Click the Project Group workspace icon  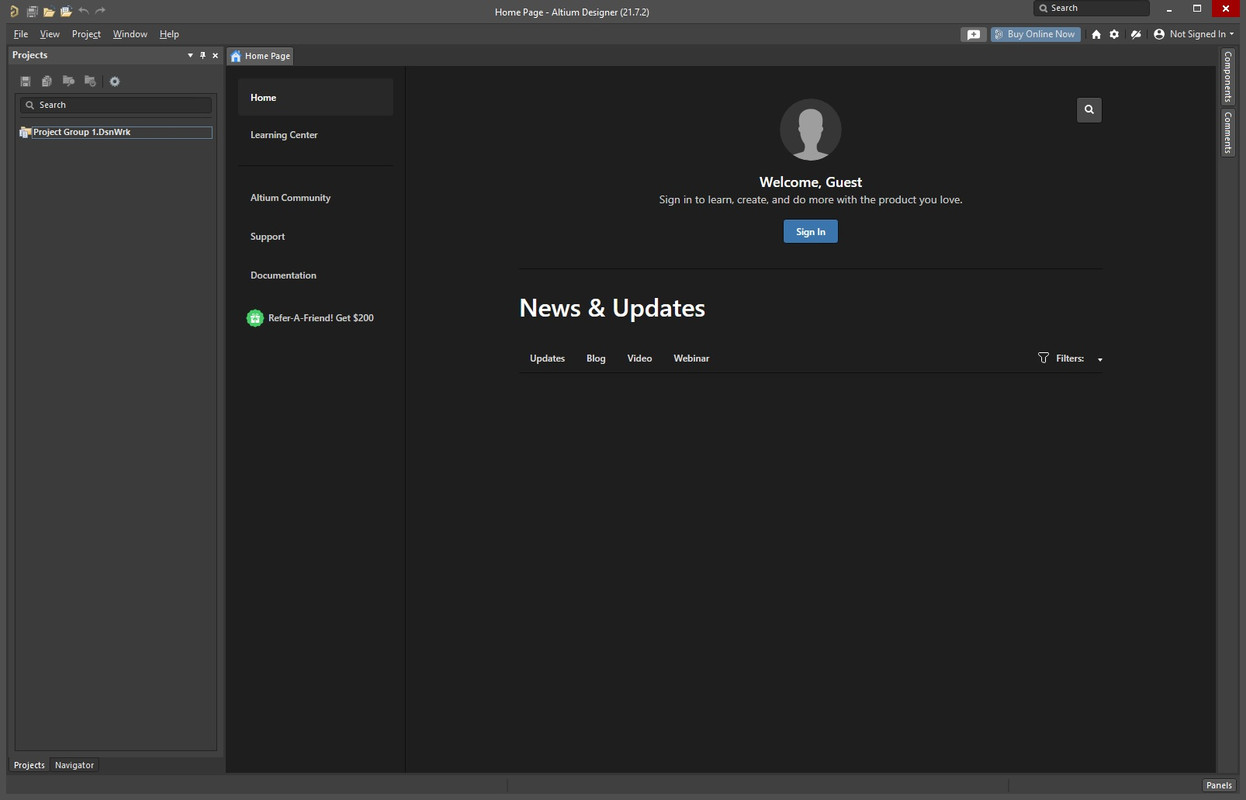(x=26, y=132)
